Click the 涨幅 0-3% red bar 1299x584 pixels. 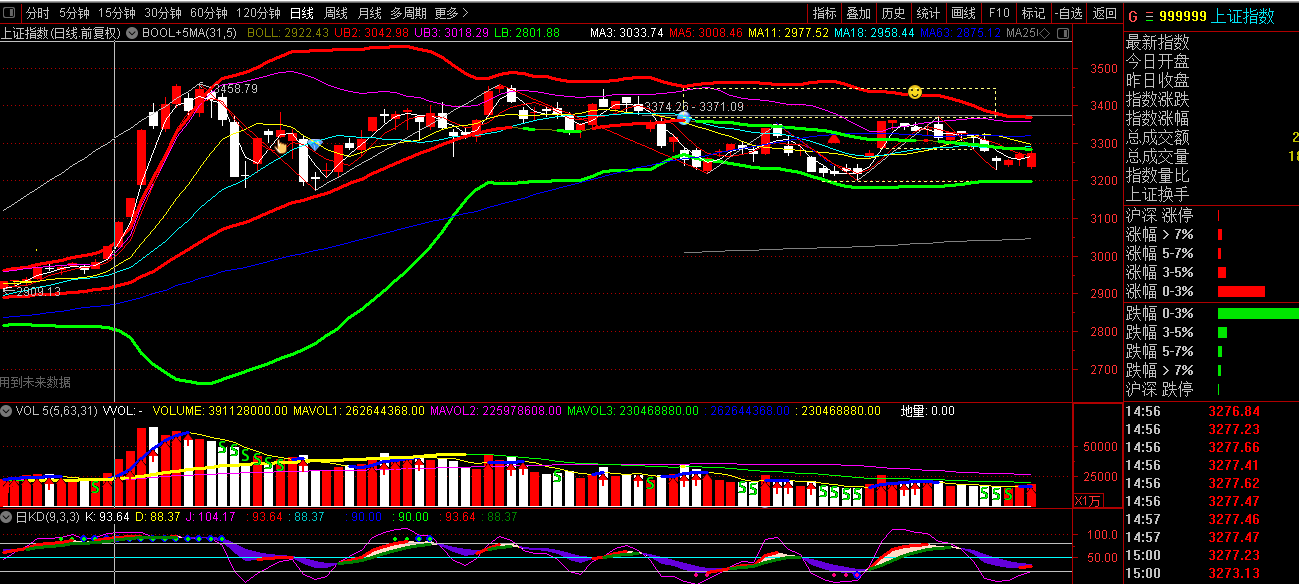[x=1241, y=292]
